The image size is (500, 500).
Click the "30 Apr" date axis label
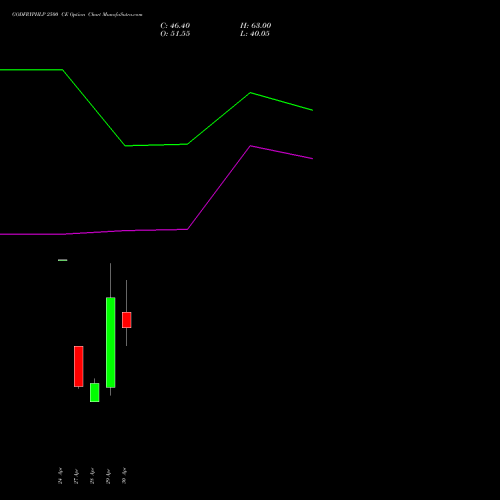pyautogui.click(x=124, y=476)
